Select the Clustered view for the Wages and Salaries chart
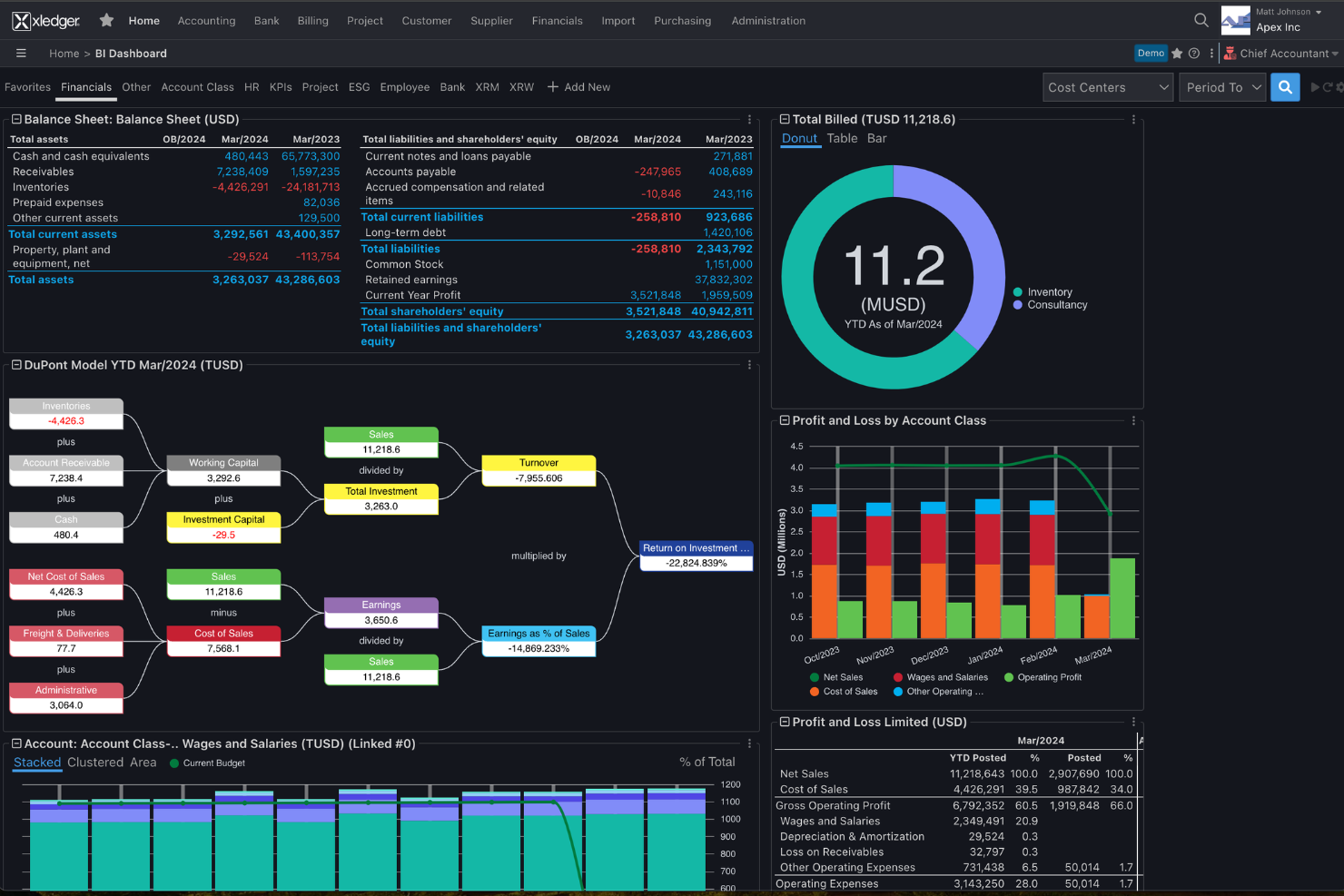Screen dimensions: 1344x896 coord(95,763)
